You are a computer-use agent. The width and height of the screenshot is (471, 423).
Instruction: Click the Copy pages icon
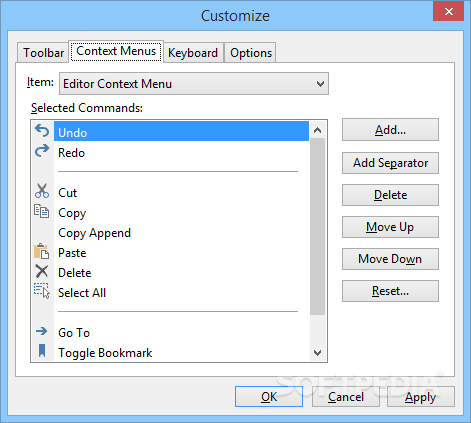(x=42, y=211)
